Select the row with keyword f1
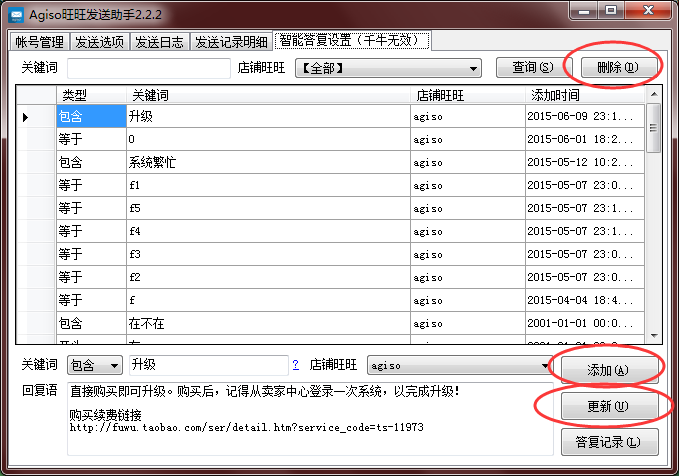679x476 pixels. tap(331, 185)
